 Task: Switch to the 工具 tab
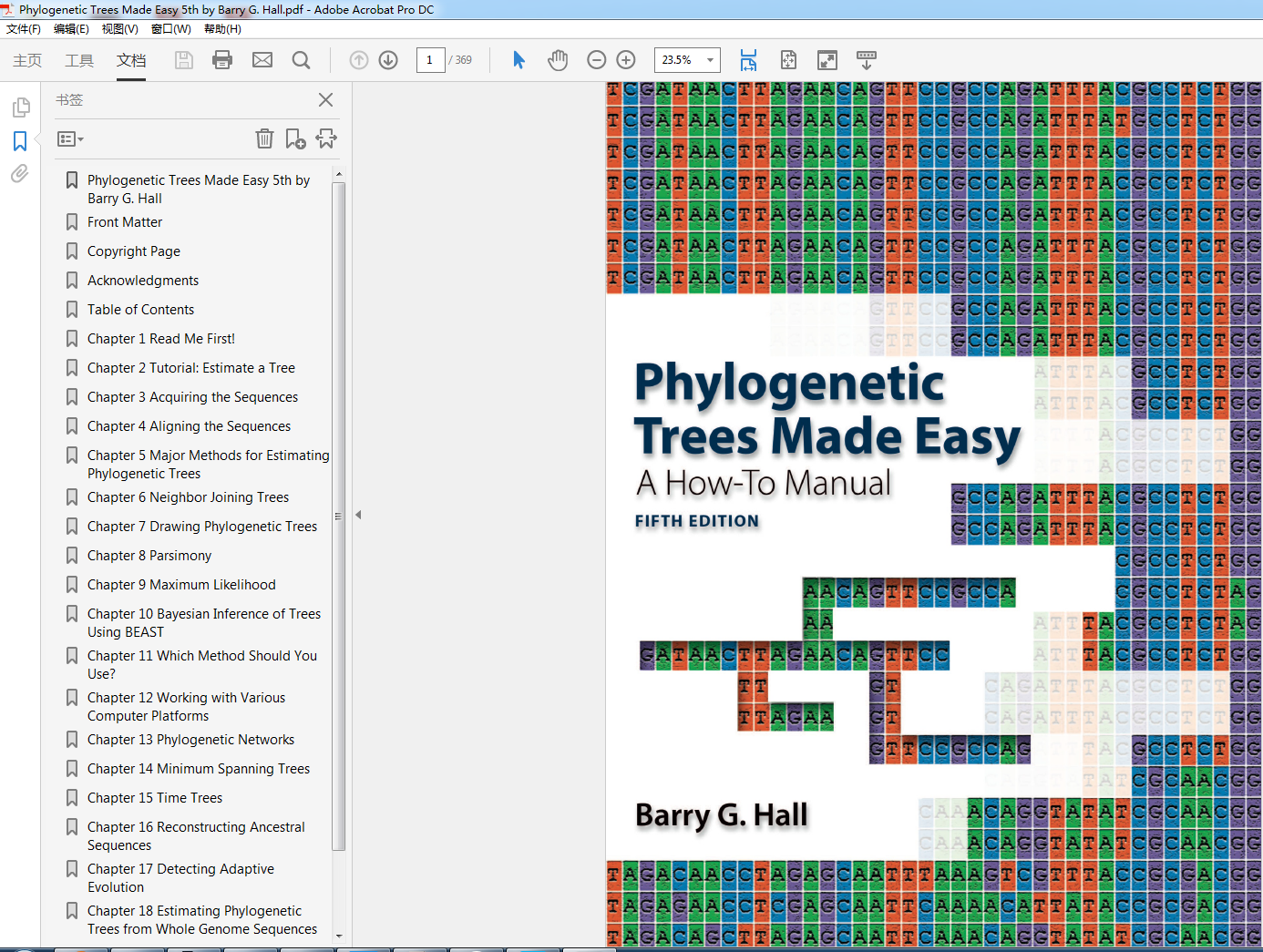pyautogui.click(x=79, y=60)
